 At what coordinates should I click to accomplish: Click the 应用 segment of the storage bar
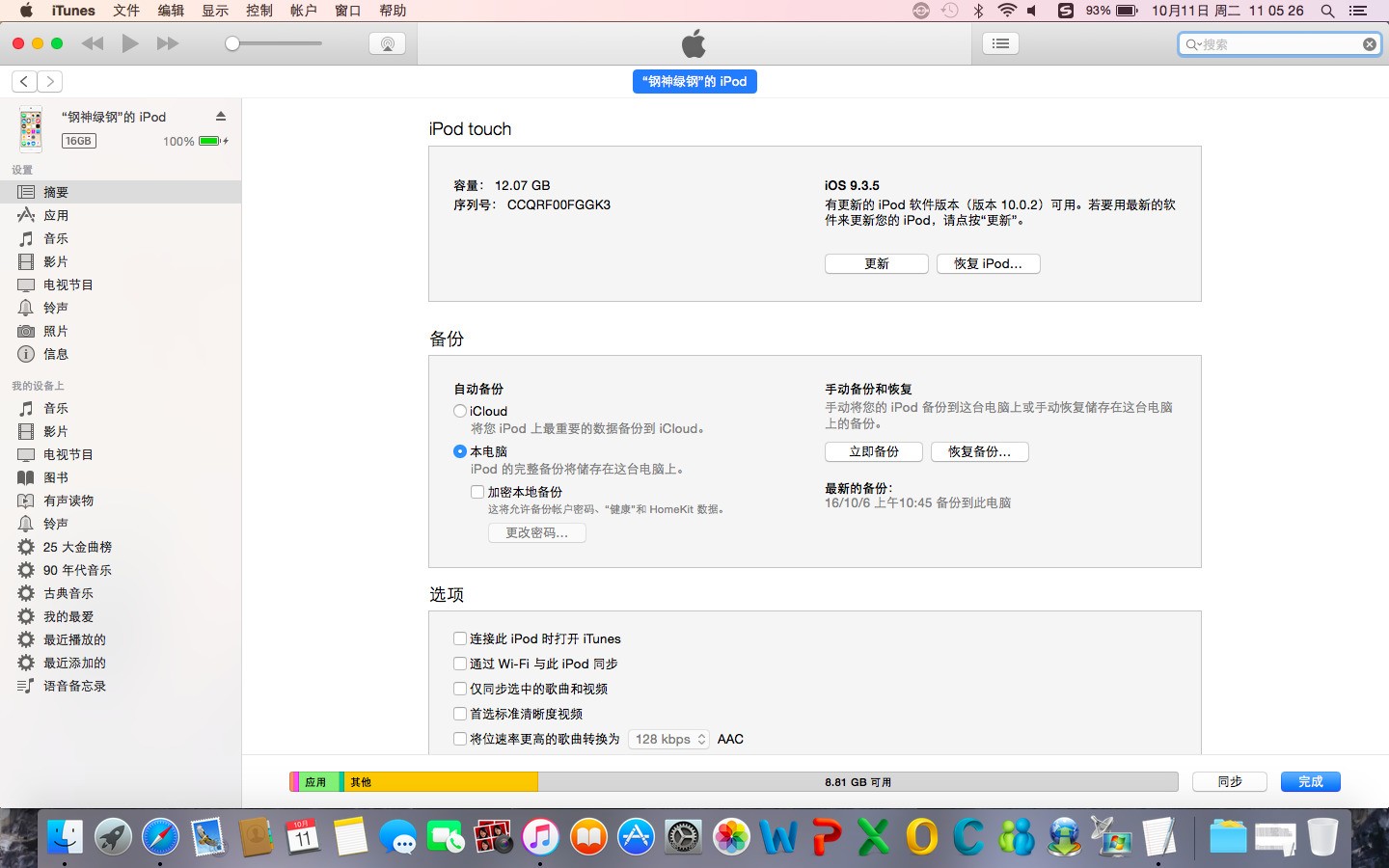click(318, 781)
